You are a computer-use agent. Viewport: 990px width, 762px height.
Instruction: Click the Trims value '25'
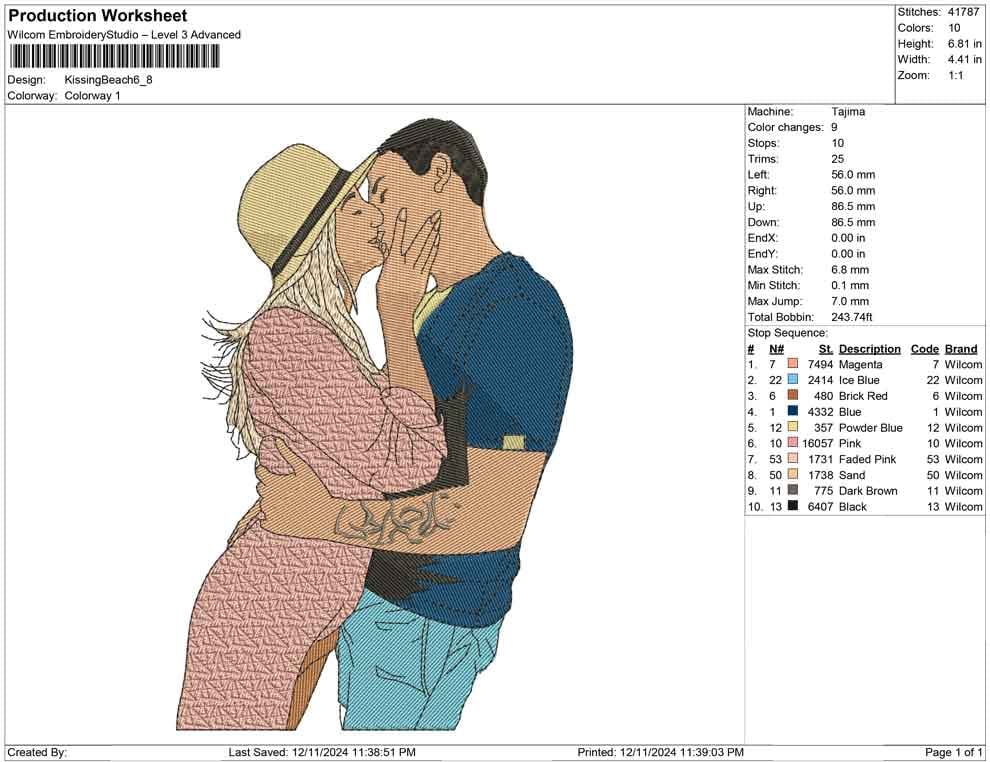(837, 159)
